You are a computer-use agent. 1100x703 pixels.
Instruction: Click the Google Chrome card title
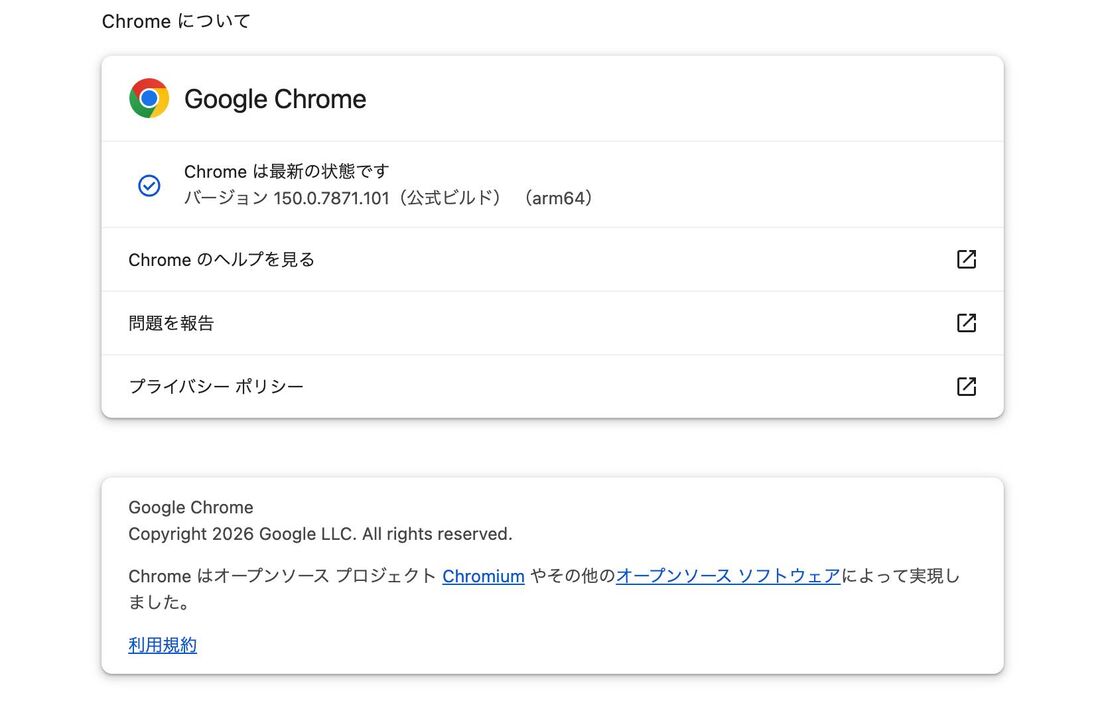[275, 99]
